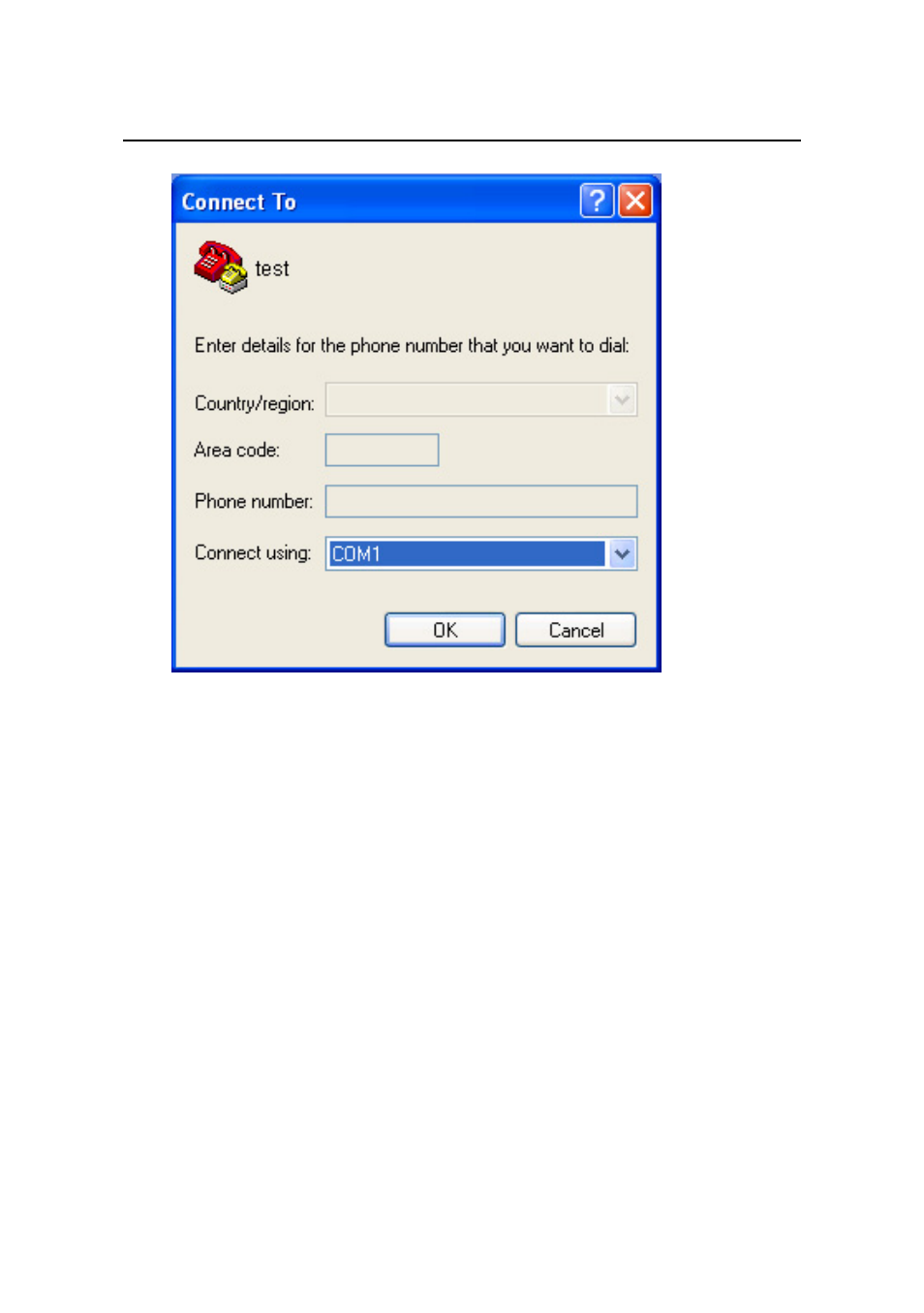Click the red telephone connection icon

click(220, 267)
